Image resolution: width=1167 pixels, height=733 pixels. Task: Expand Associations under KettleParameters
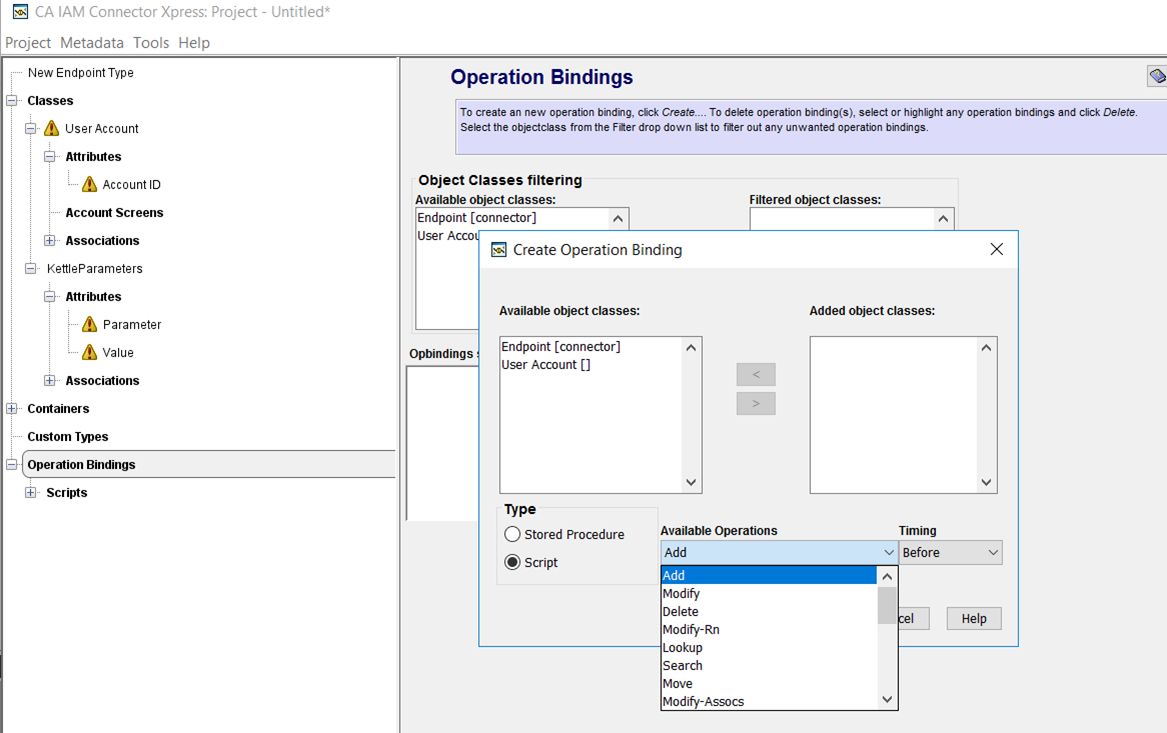[x=49, y=380]
